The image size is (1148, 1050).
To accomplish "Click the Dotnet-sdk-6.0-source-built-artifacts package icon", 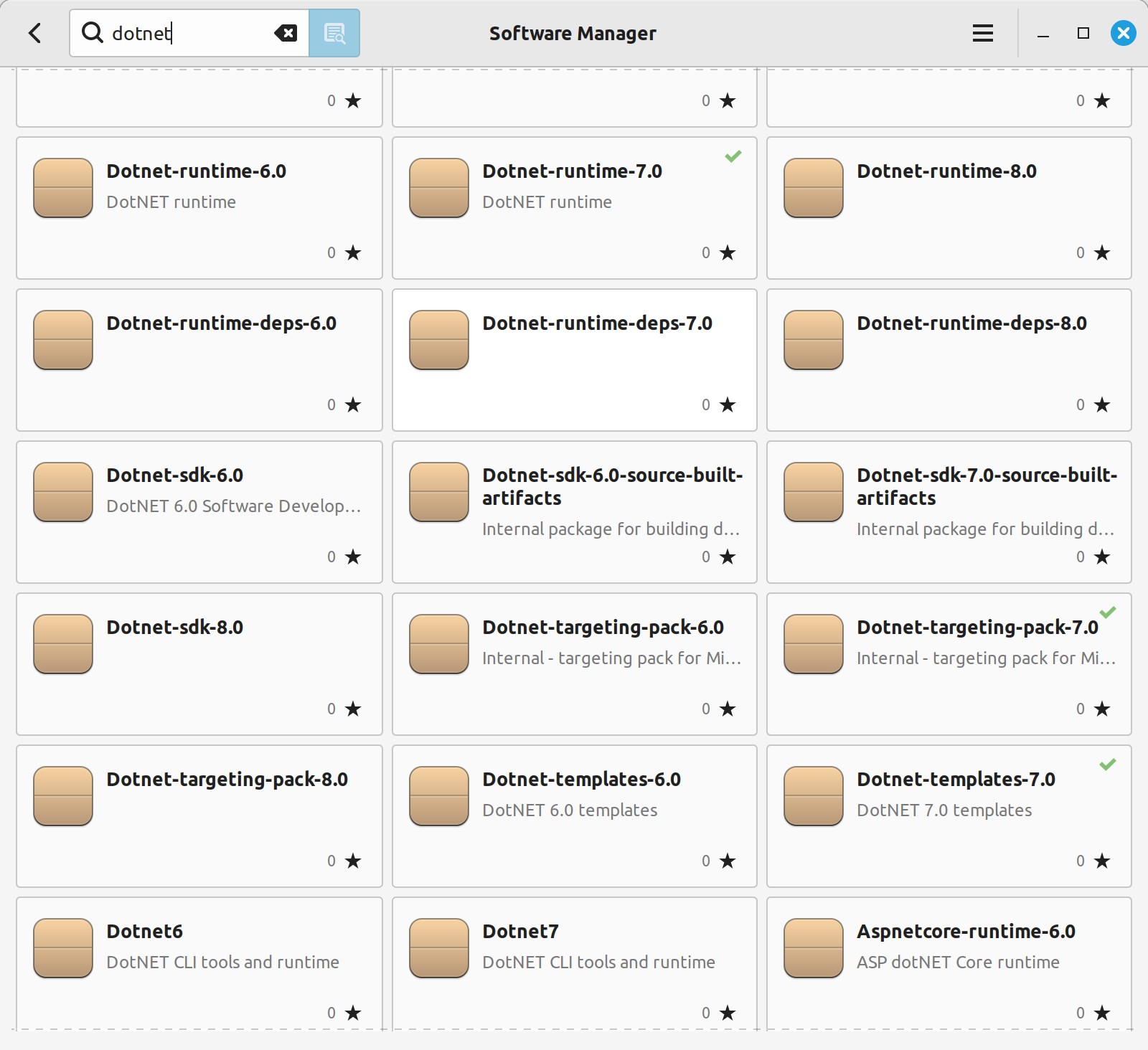I will [439, 492].
